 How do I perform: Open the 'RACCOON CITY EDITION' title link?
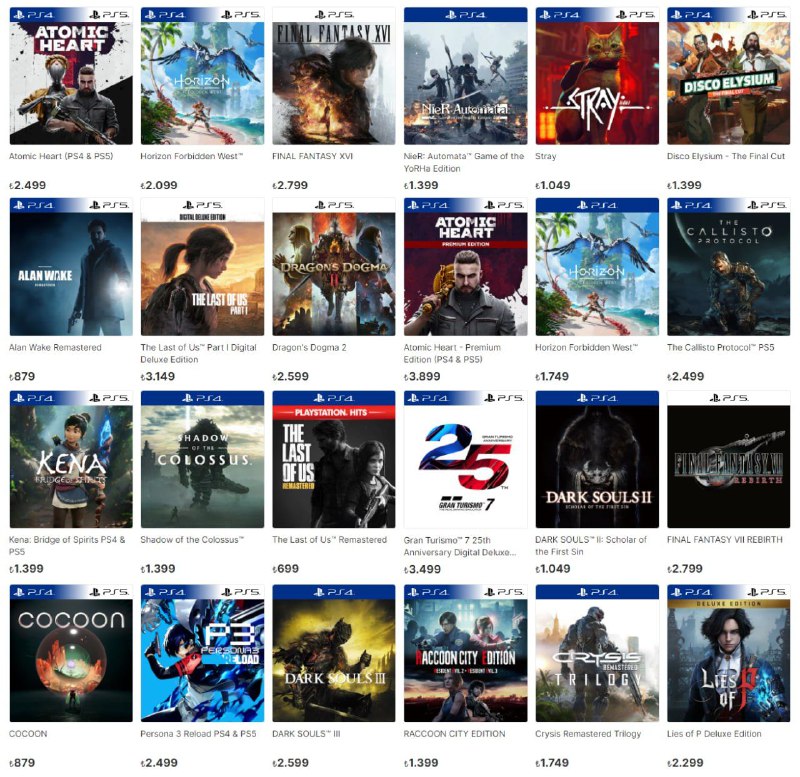pos(455,734)
